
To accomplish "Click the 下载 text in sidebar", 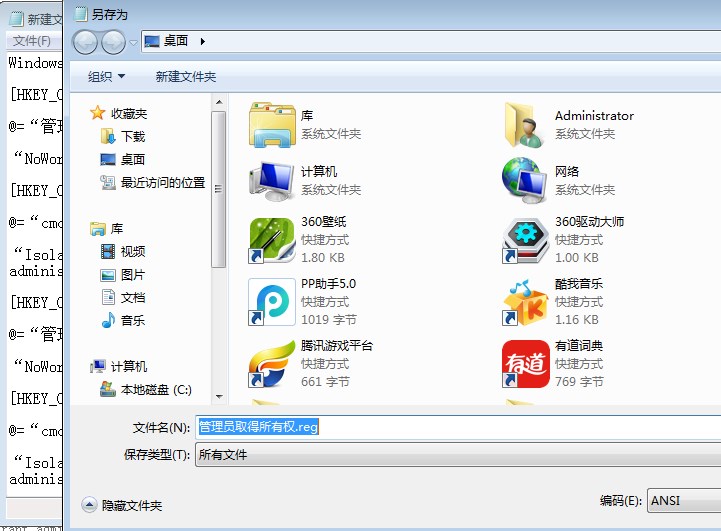I will coord(133,137).
